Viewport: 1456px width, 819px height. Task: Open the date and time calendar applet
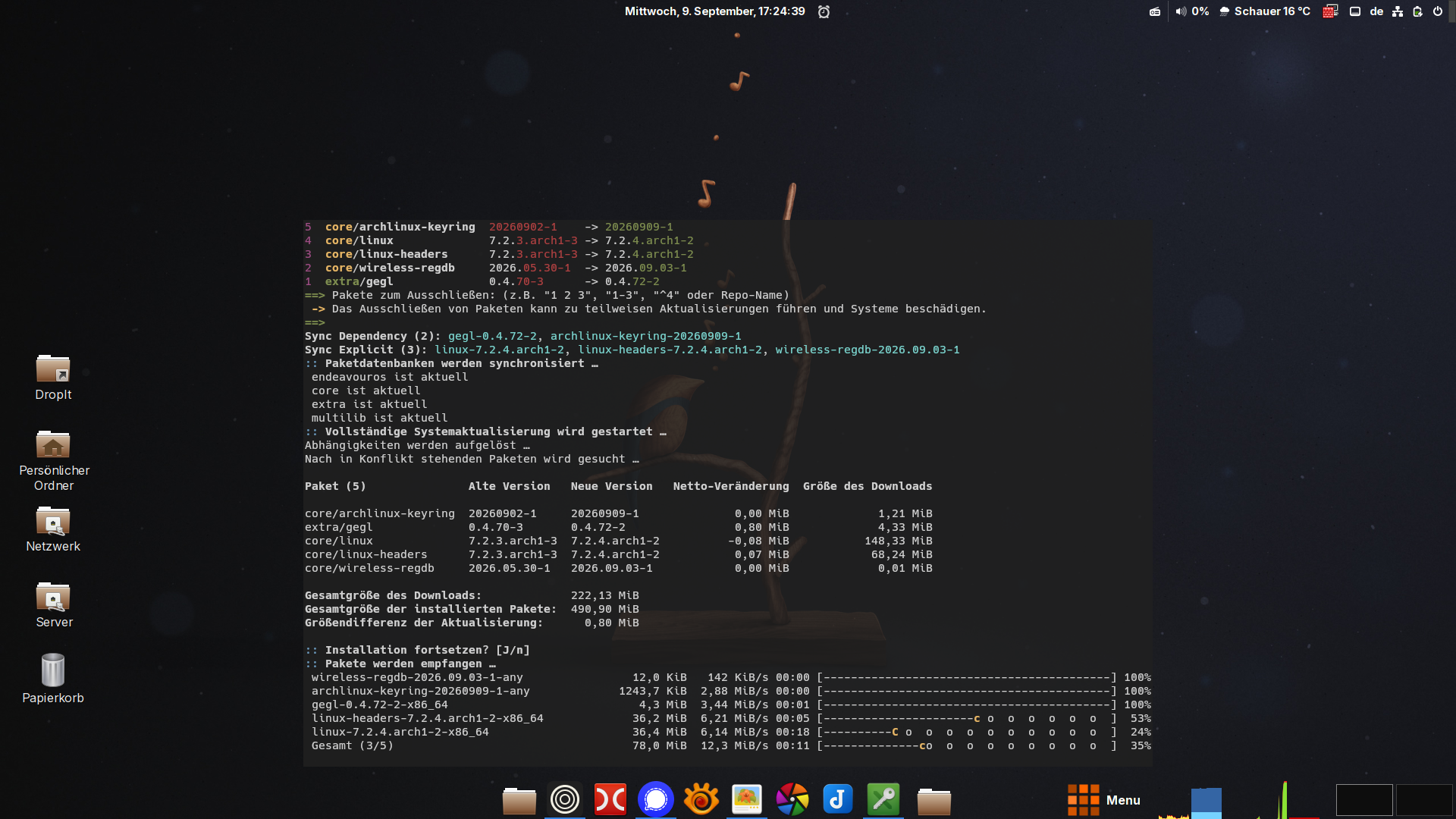(715, 11)
